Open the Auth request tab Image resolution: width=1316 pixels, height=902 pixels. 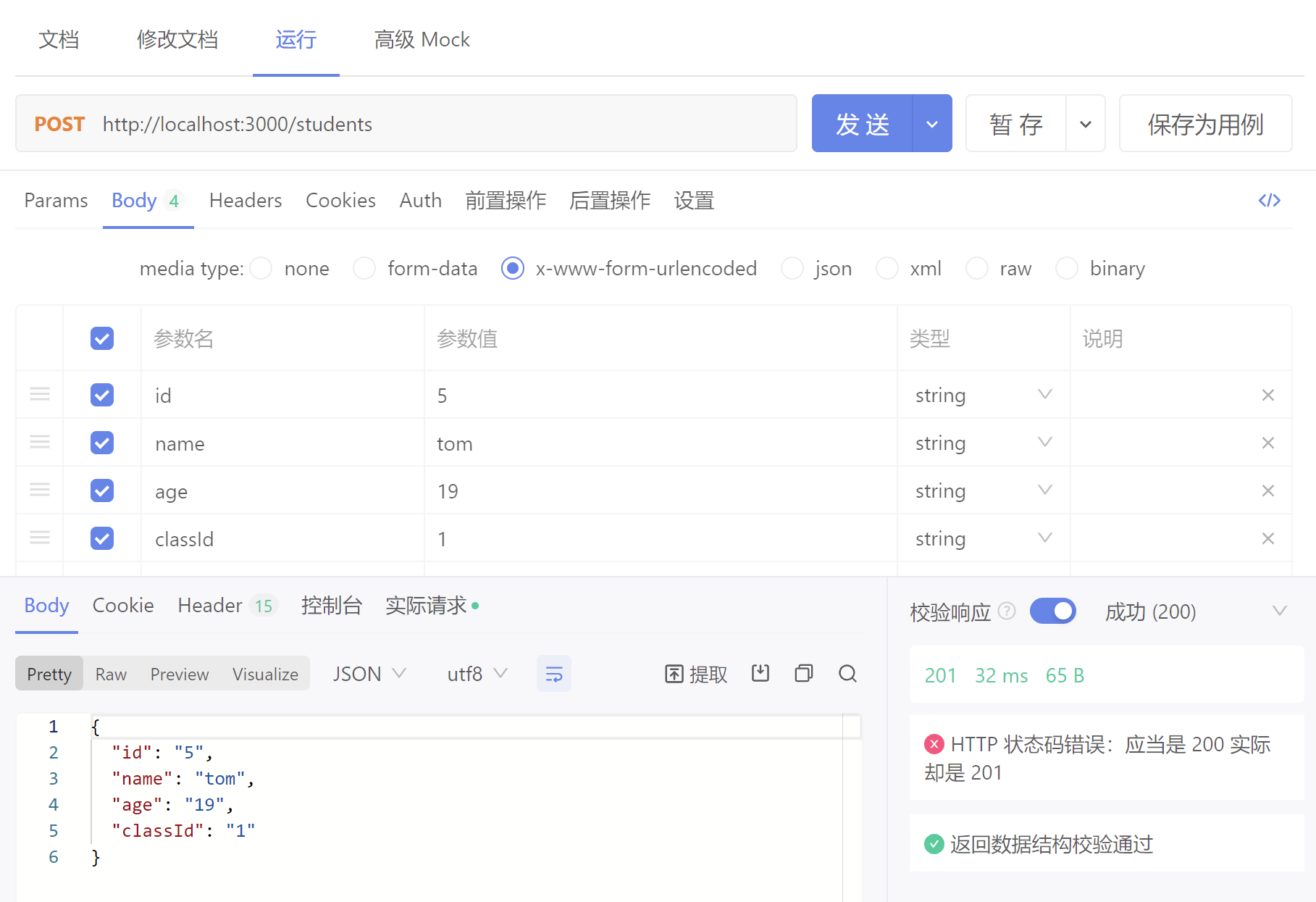point(421,200)
